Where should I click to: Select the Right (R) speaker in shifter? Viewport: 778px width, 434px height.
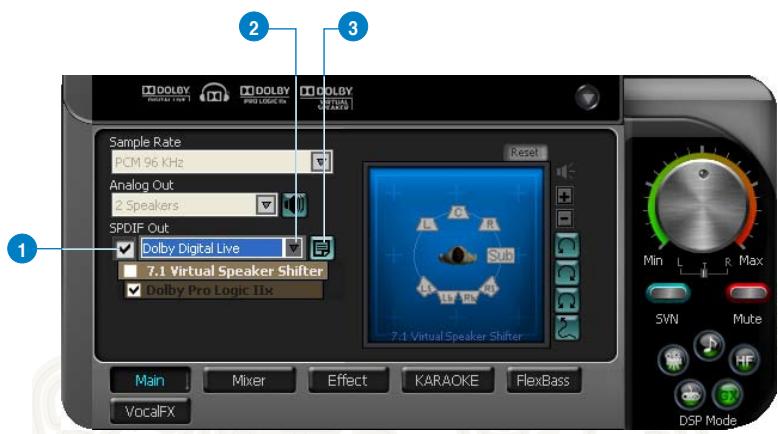(489, 224)
